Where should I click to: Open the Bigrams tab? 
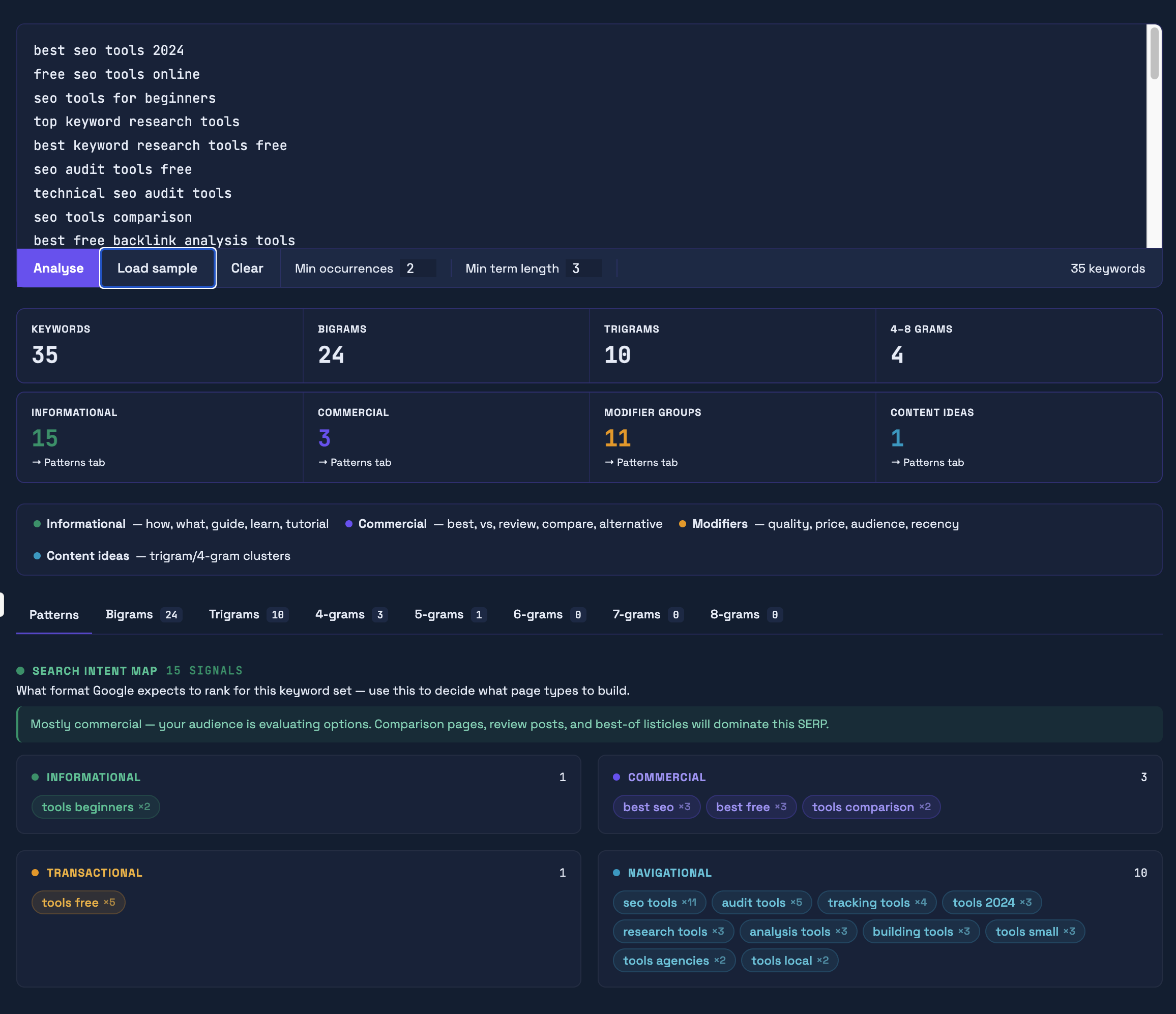[143, 614]
